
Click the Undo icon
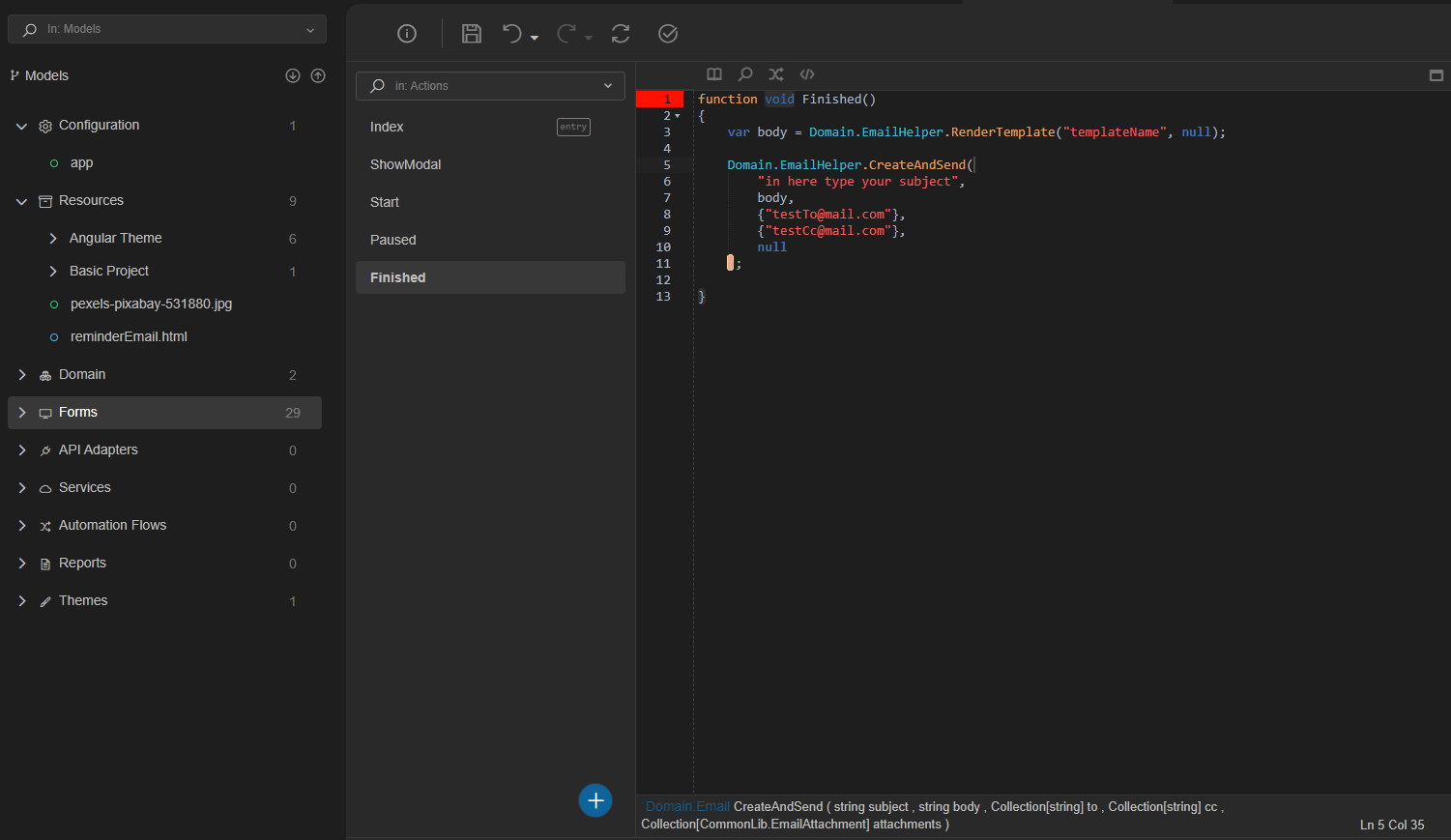point(512,34)
